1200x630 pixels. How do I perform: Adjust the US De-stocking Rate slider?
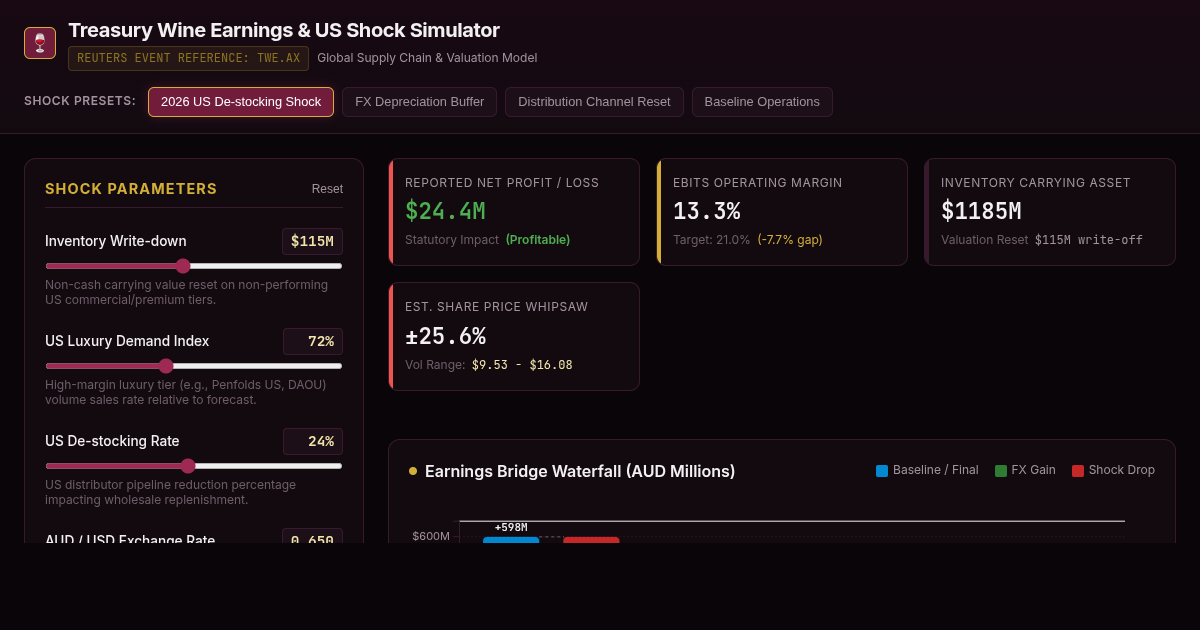coord(194,466)
